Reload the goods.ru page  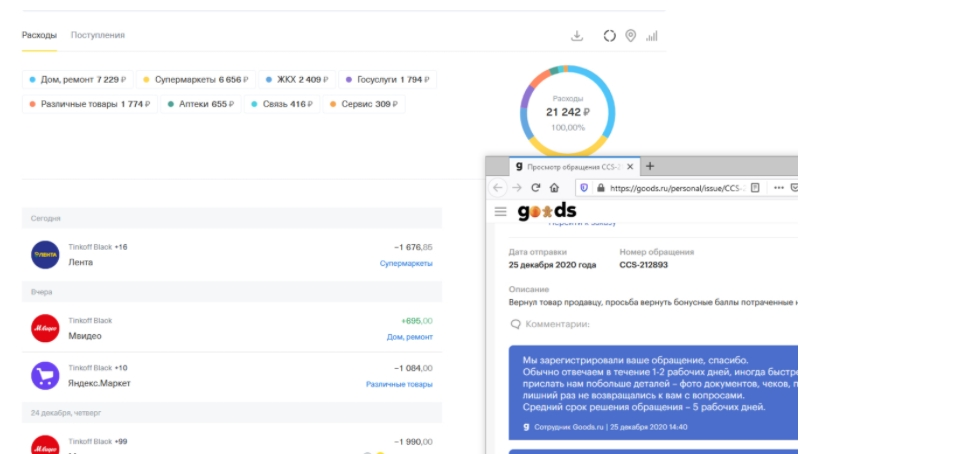tap(535, 188)
